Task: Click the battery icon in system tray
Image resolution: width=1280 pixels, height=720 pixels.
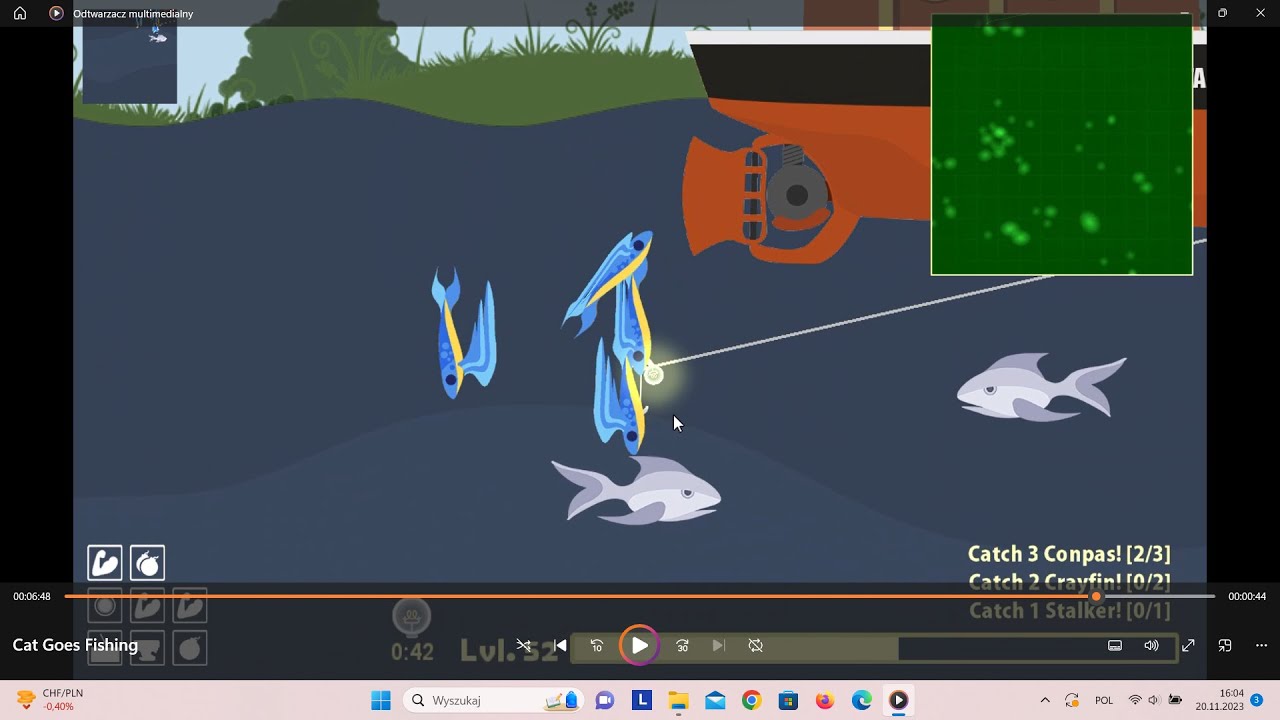Action: pos(1175,700)
